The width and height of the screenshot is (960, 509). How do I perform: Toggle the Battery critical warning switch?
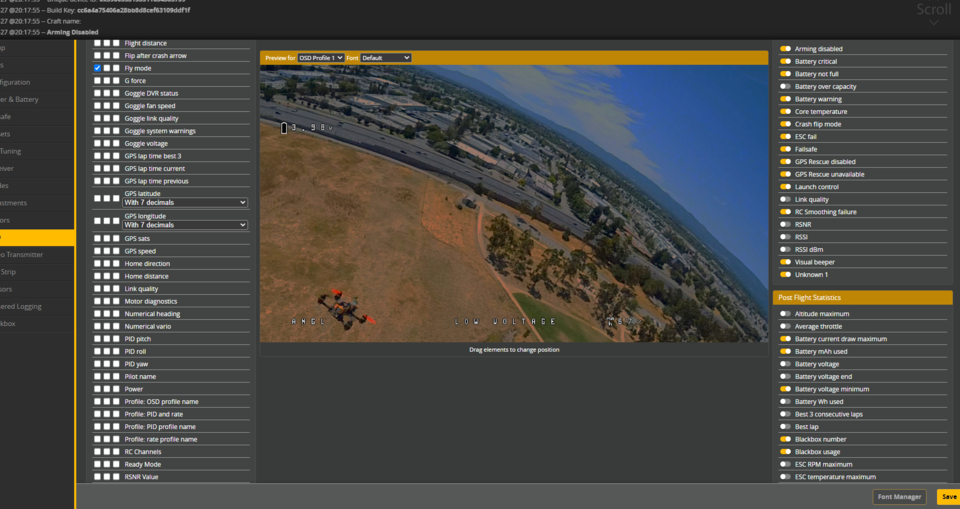786,61
